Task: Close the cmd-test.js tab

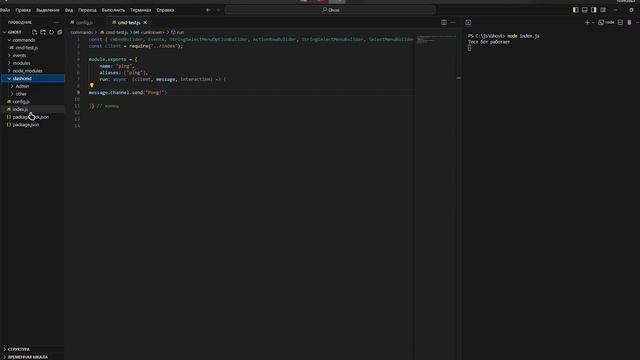Action: (145, 22)
